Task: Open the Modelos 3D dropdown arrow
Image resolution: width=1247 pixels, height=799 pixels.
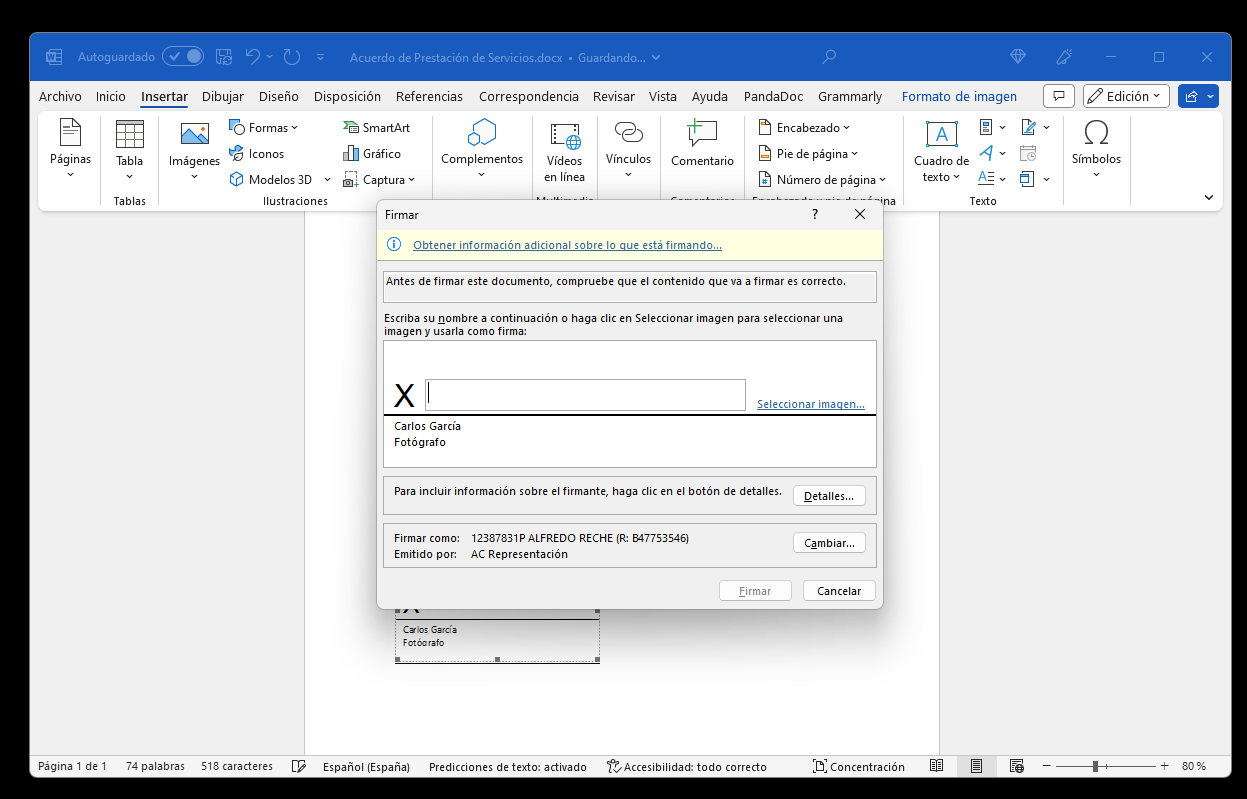Action: 325,180
